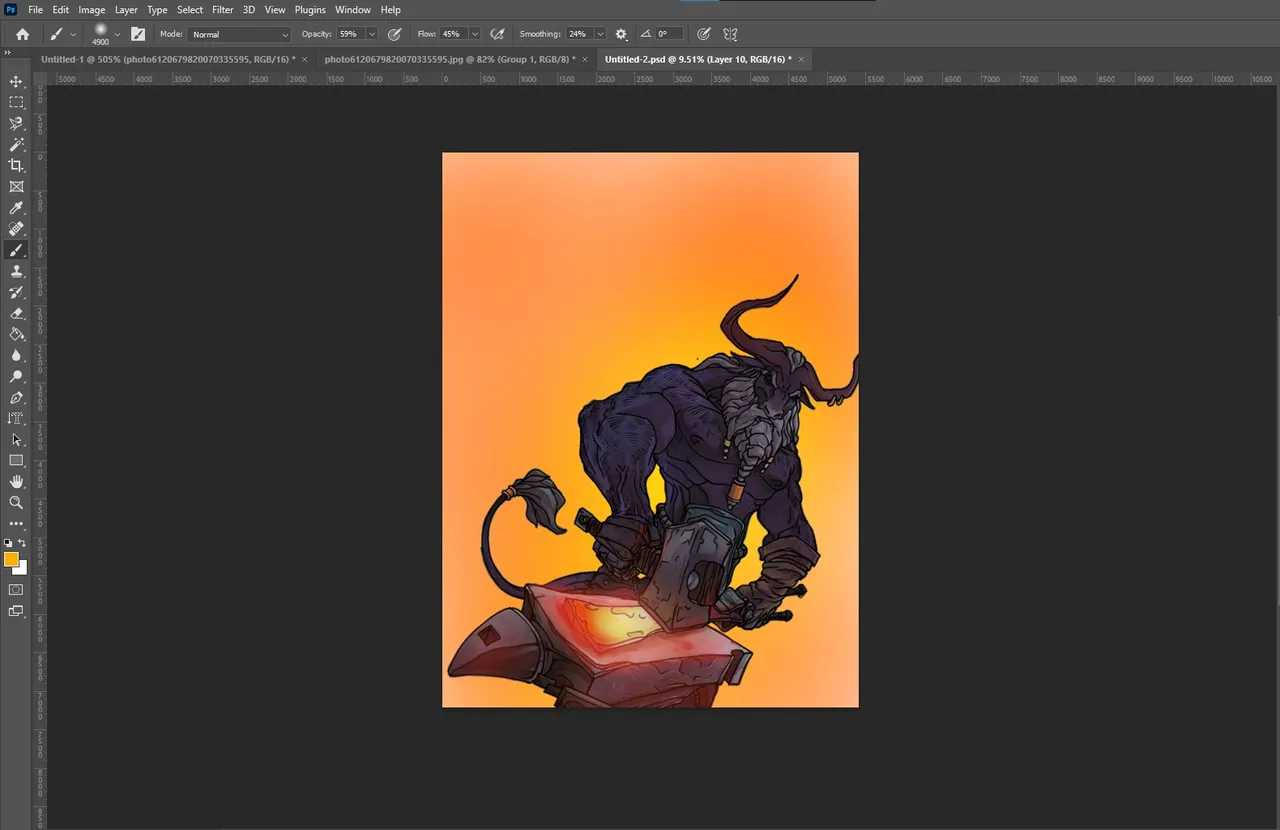Select the Clone Stamp tool

(x=16, y=271)
